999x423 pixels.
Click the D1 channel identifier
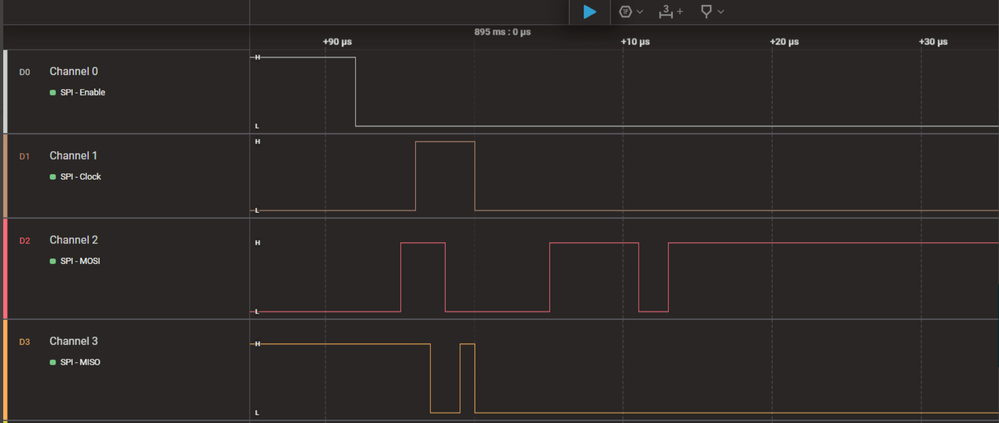tap(24, 156)
